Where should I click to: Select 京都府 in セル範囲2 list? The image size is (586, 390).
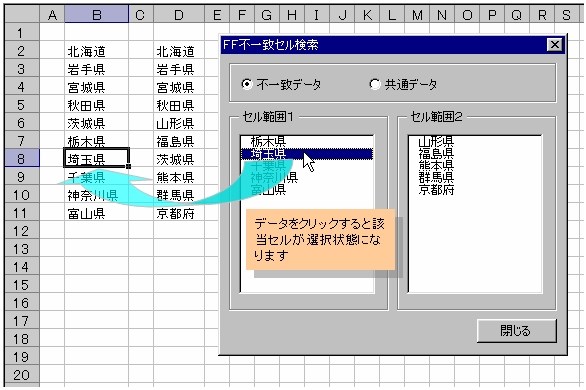pos(436,190)
